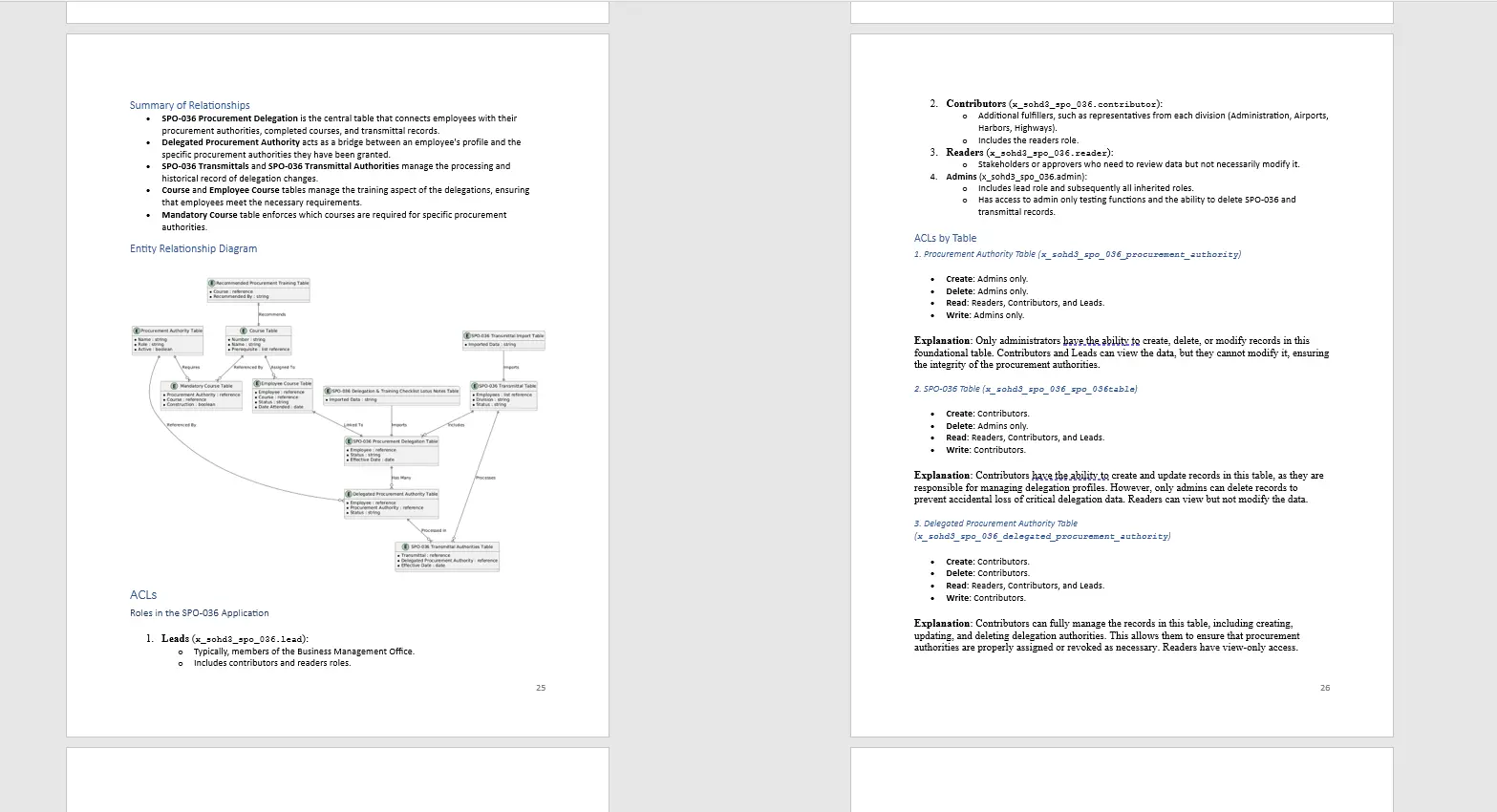Click "Recommended Procurement Training Table" diagram title

[x=262, y=283]
